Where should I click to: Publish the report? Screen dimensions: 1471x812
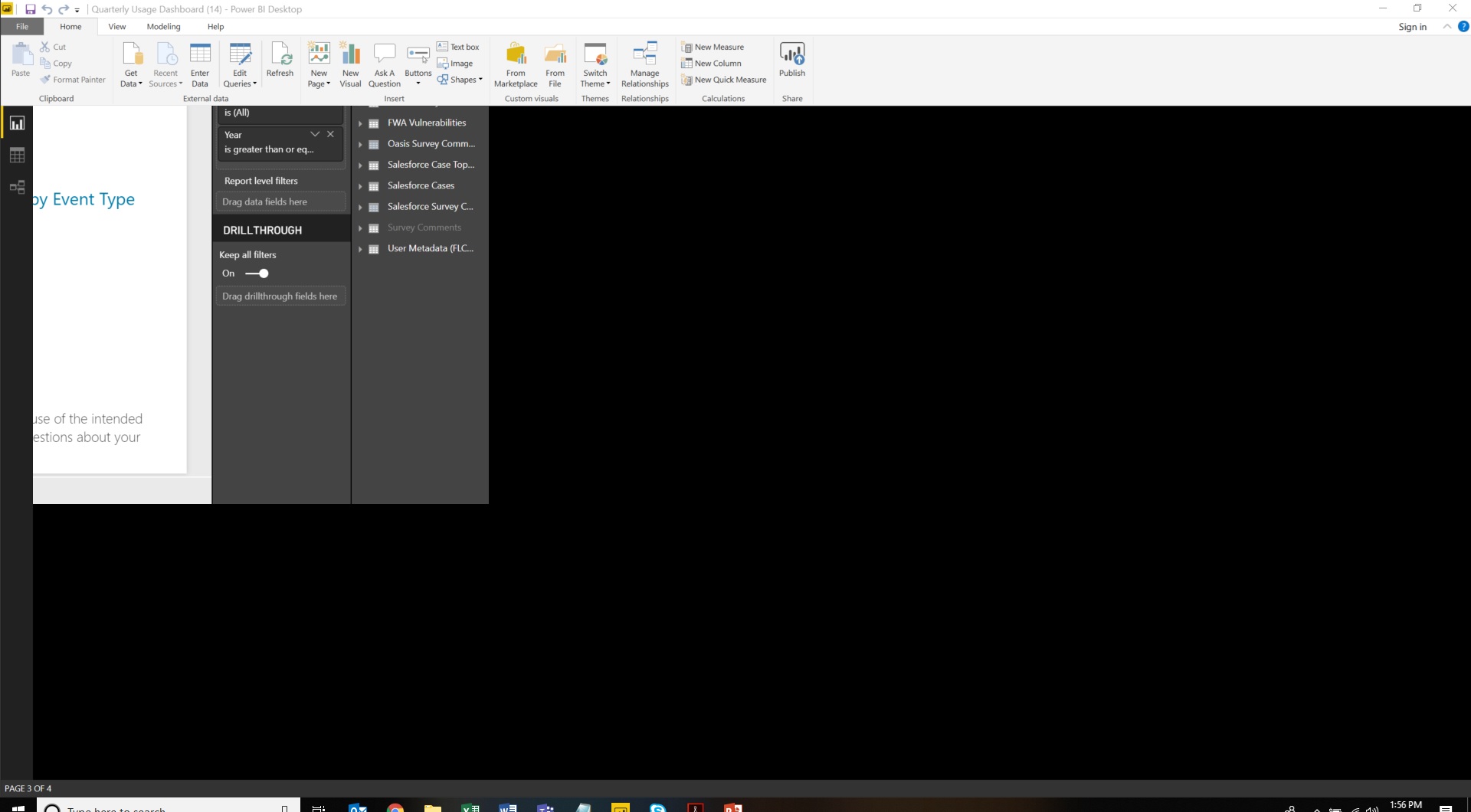pos(792,60)
